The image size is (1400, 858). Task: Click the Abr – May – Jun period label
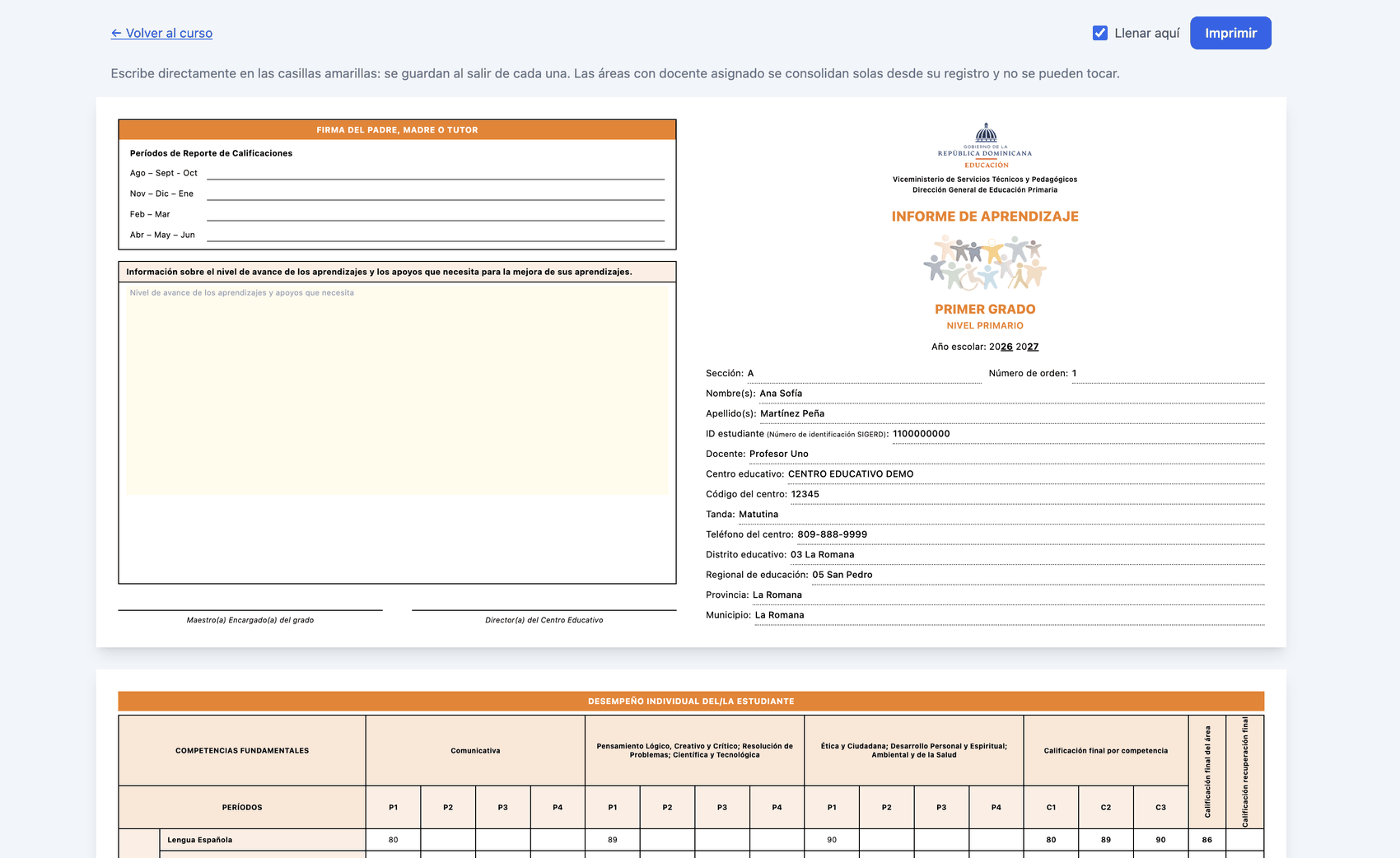(162, 235)
